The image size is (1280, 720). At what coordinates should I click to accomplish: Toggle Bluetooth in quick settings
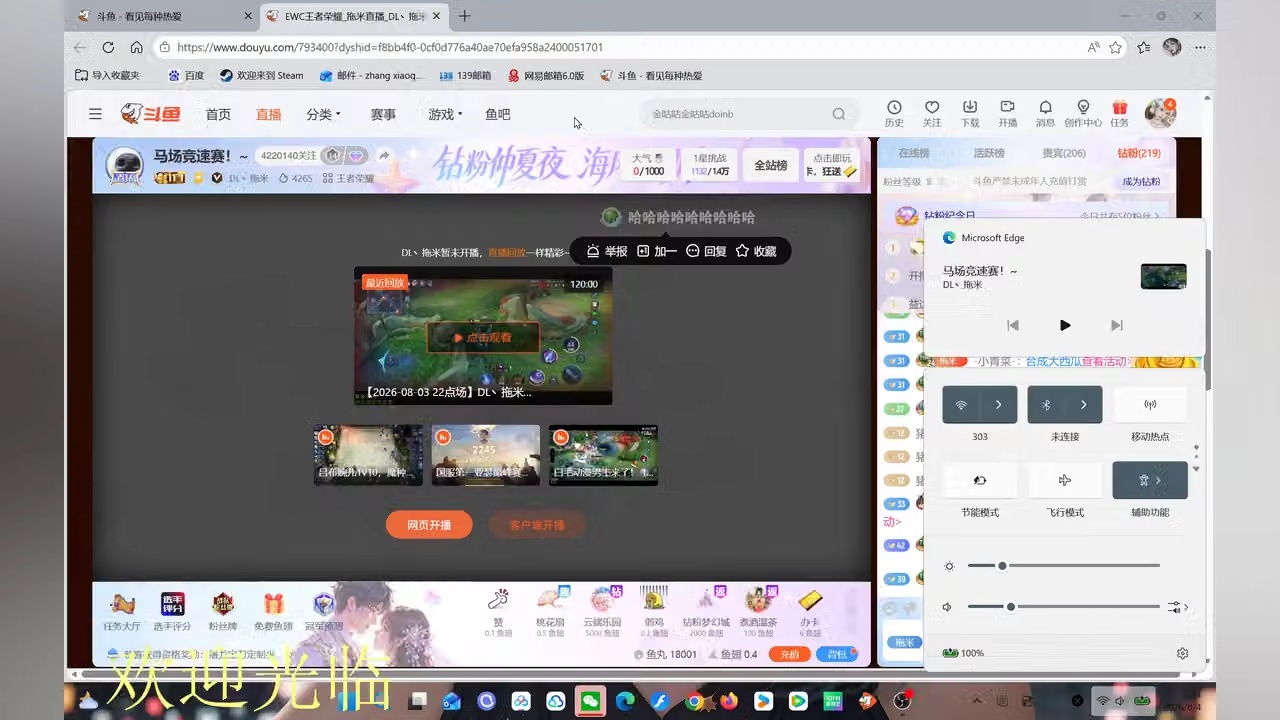[1046, 405]
